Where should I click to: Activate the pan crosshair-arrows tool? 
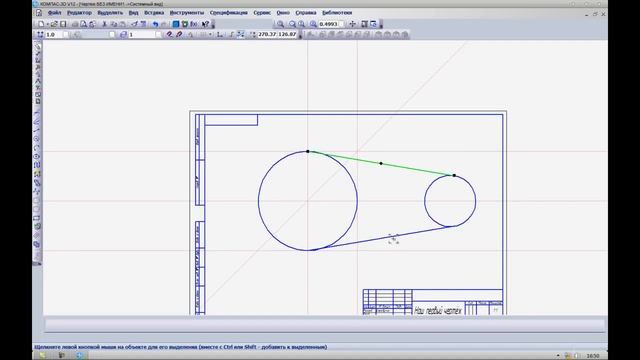353,24
